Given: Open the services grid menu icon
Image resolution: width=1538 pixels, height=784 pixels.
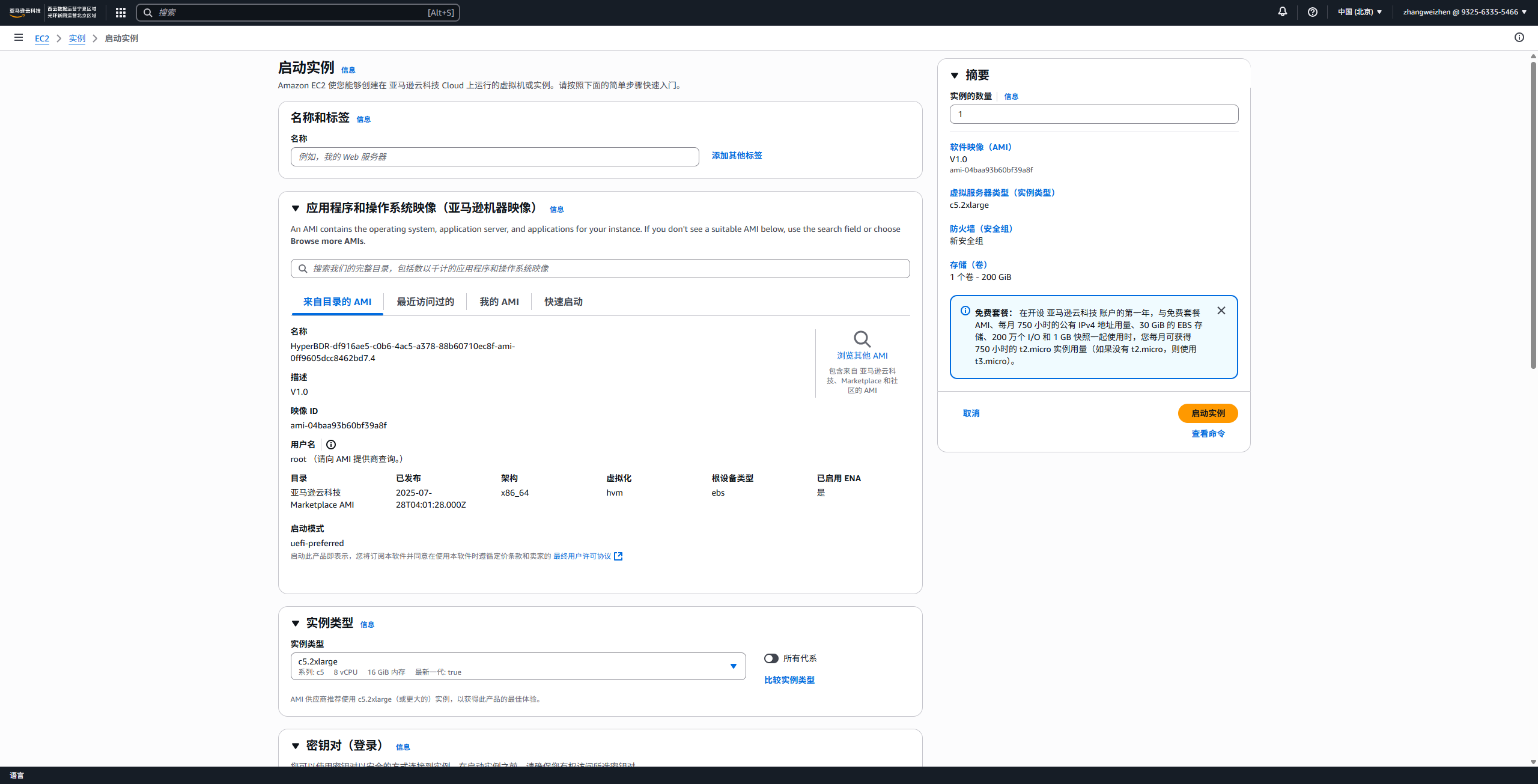Looking at the screenshot, I should pyautogui.click(x=121, y=13).
